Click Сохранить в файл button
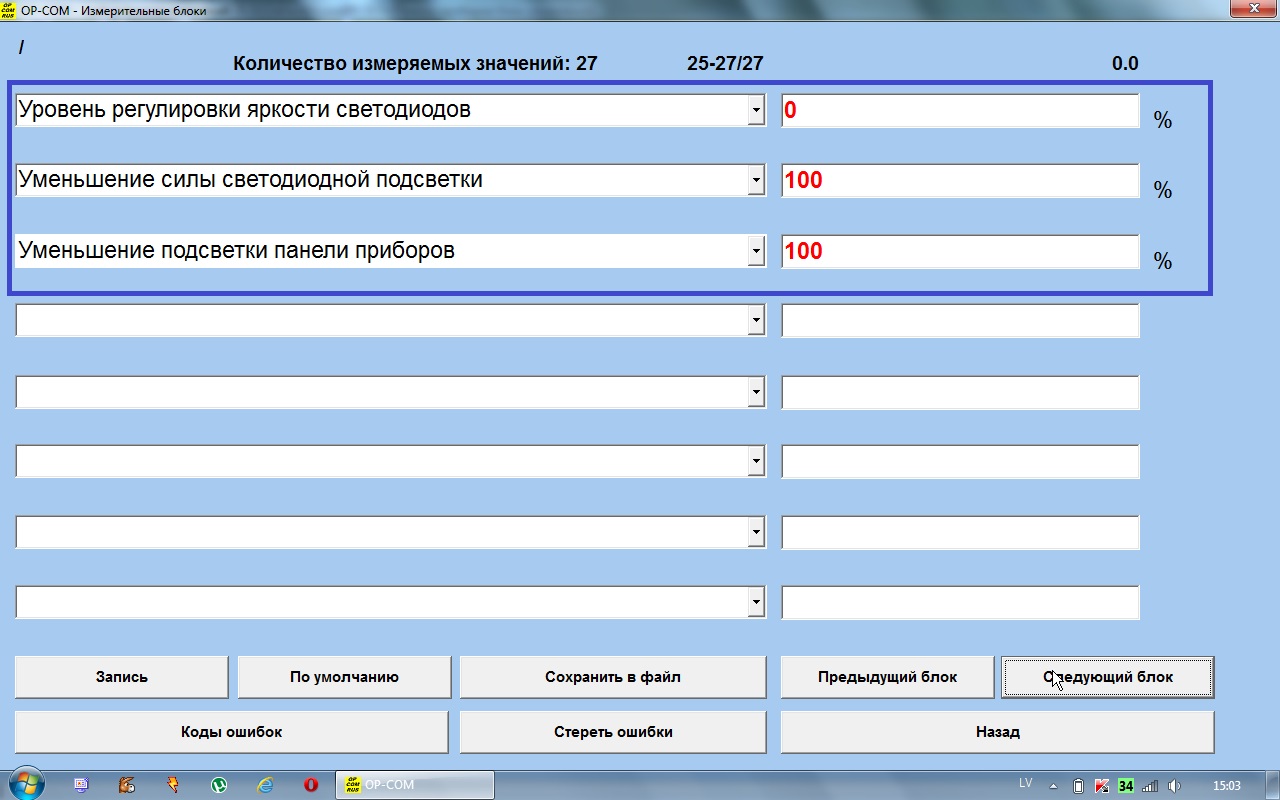Viewport: 1280px width, 800px height. pyautogui.click(x=612, y=677)
